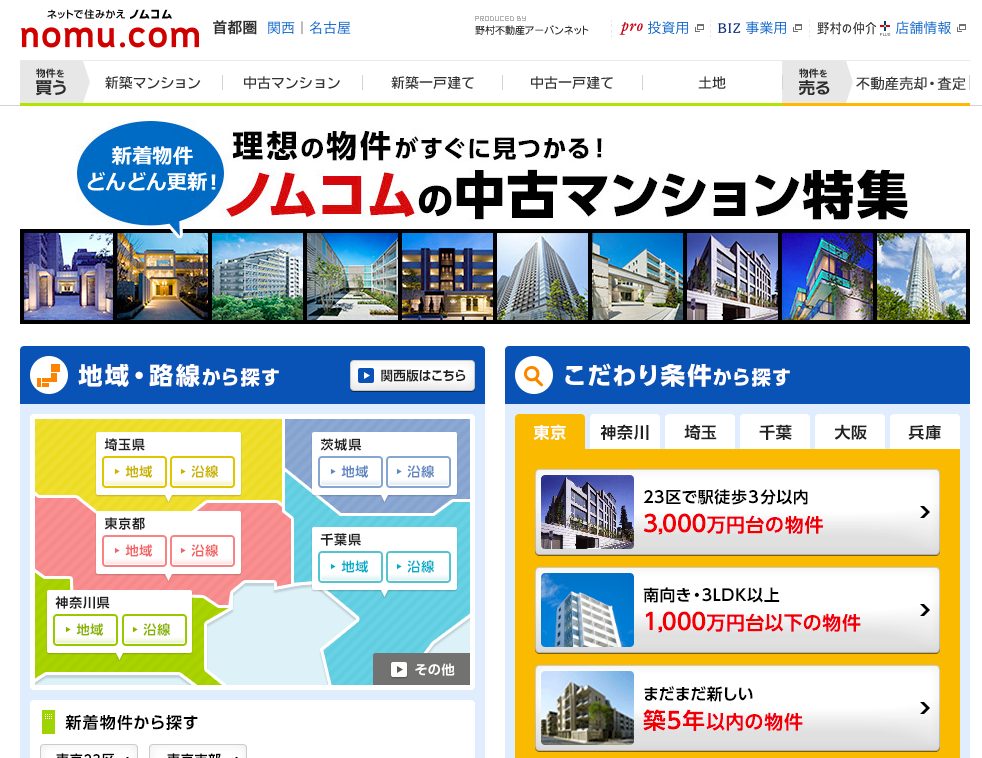Switch to the 兵庫 tab
Image resolution: width=982 pixels, height=758 pixels.
925,432
